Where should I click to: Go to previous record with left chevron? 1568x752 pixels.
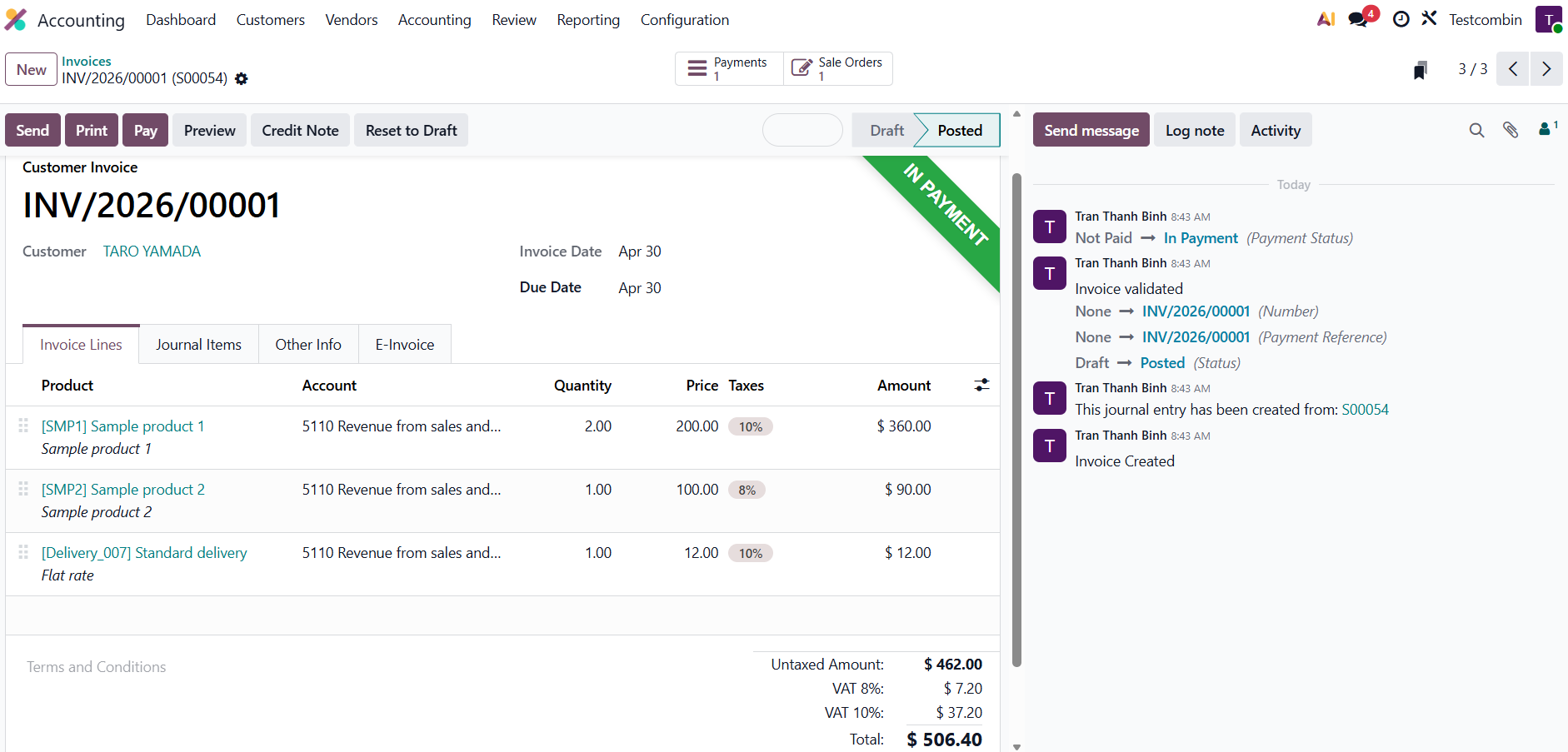[1513, 69]
